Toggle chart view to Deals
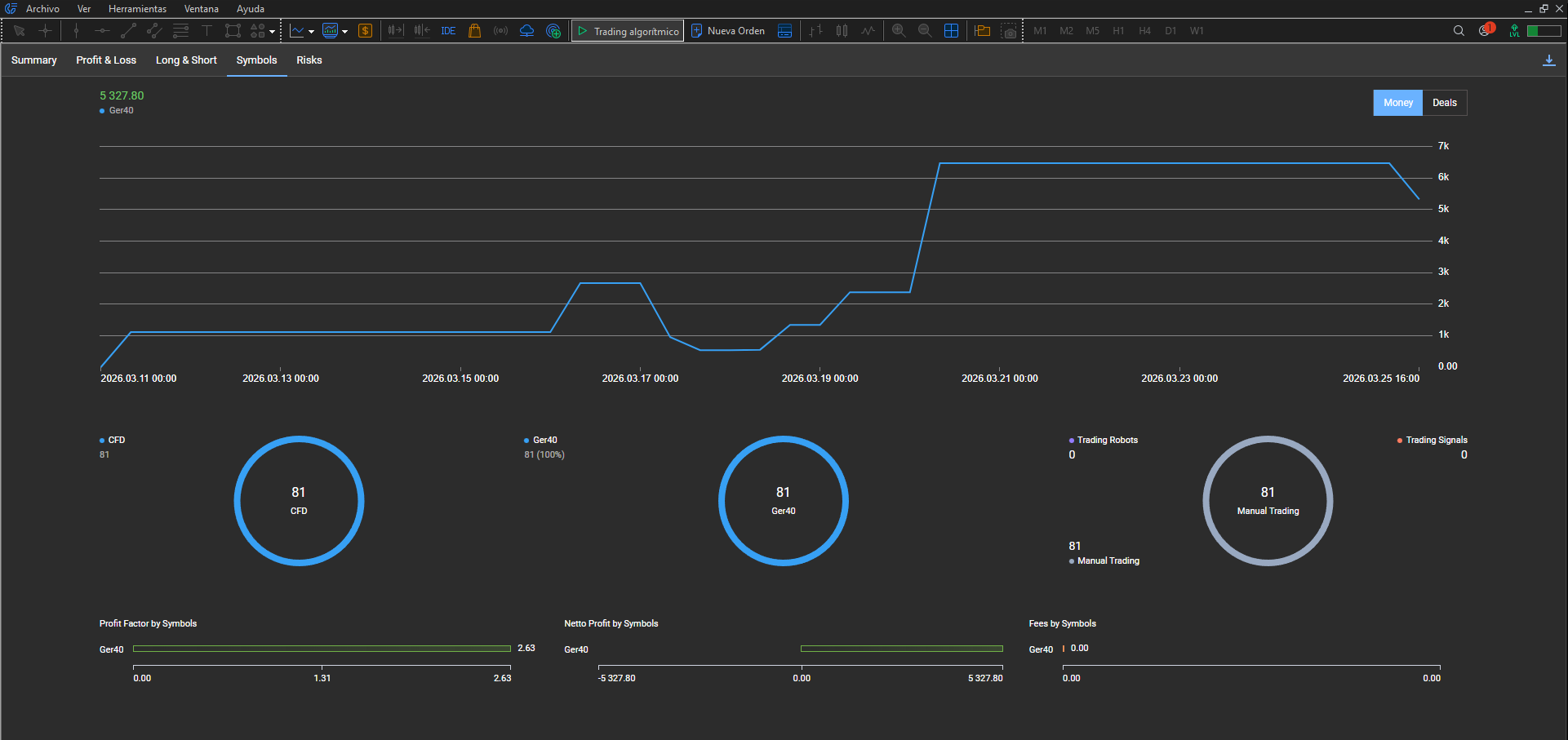The image size is (1568, 740). [1444, 103]
